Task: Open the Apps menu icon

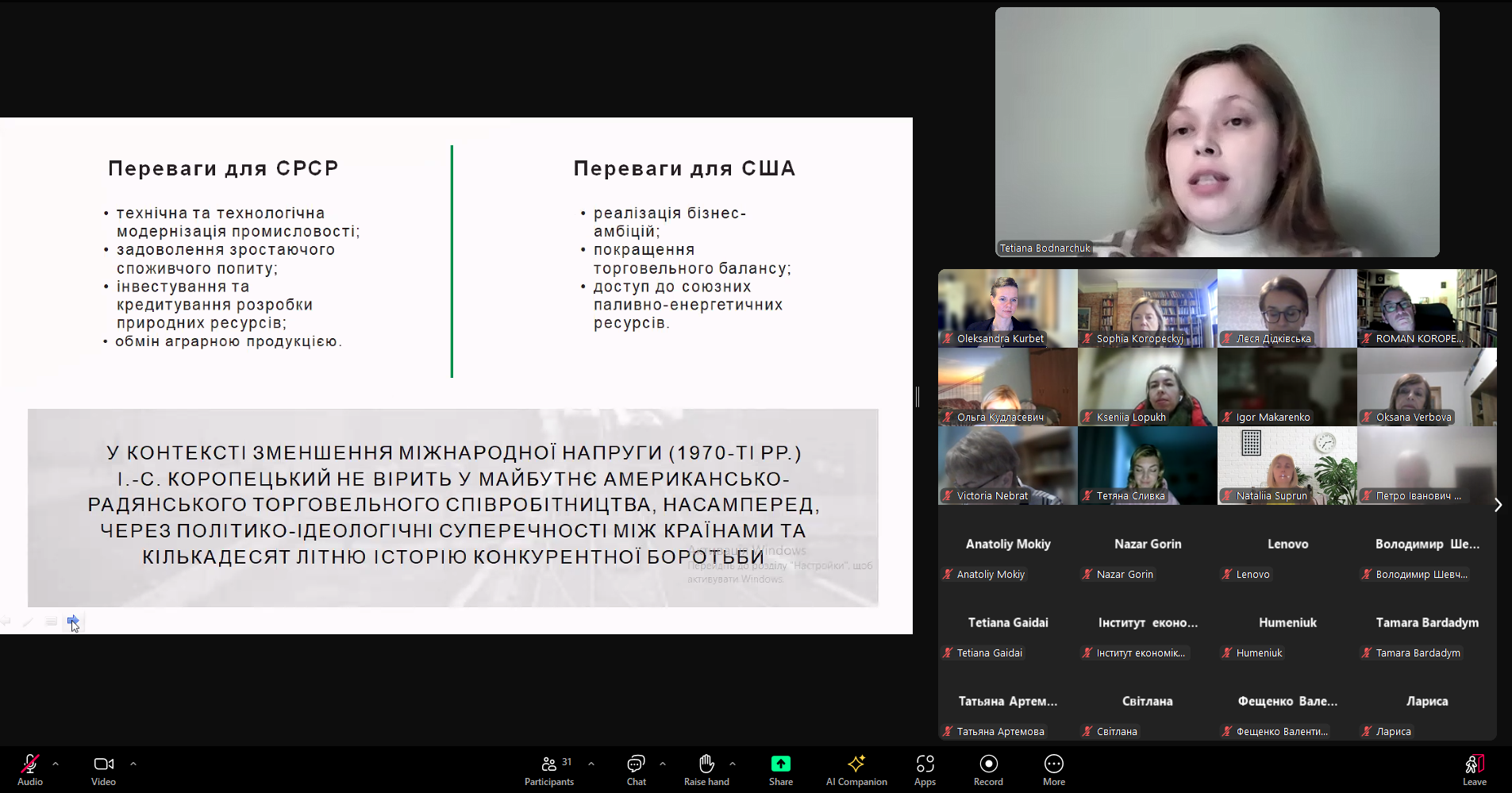Action: 925,764
